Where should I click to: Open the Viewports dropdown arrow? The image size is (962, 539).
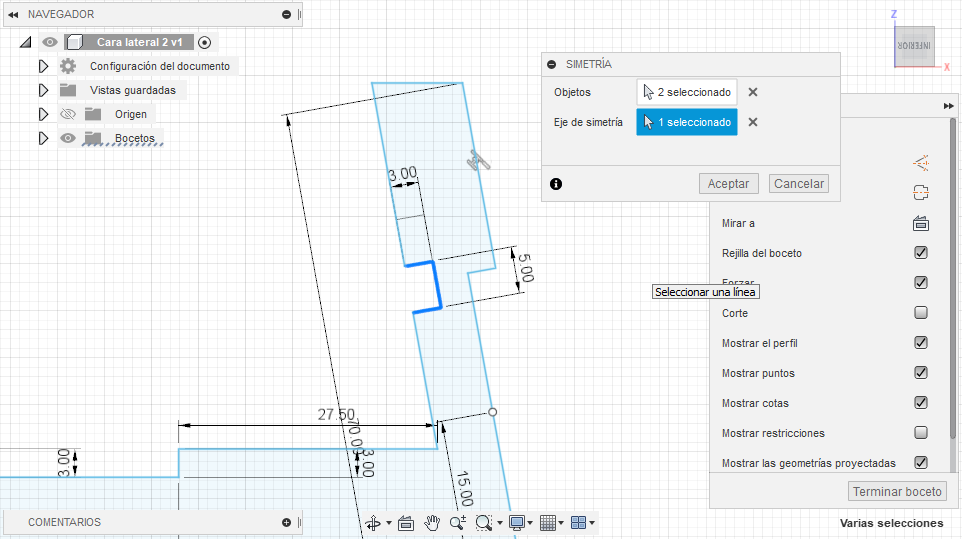pos(592,523)
